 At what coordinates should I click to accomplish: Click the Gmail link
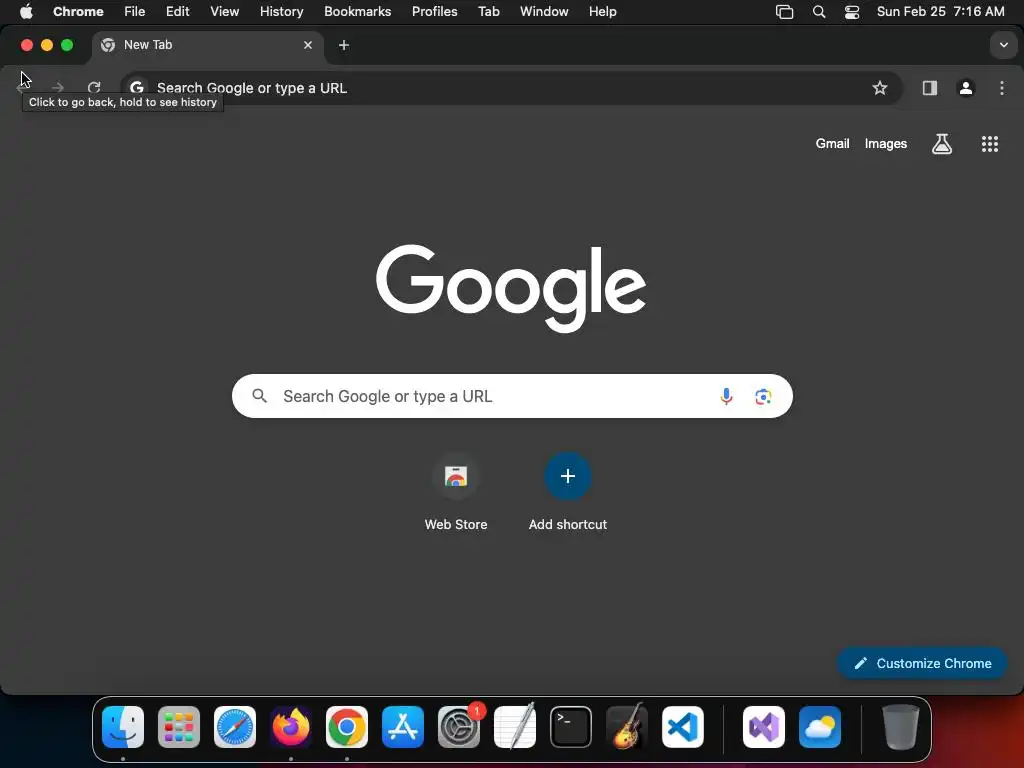coord(832,144)
